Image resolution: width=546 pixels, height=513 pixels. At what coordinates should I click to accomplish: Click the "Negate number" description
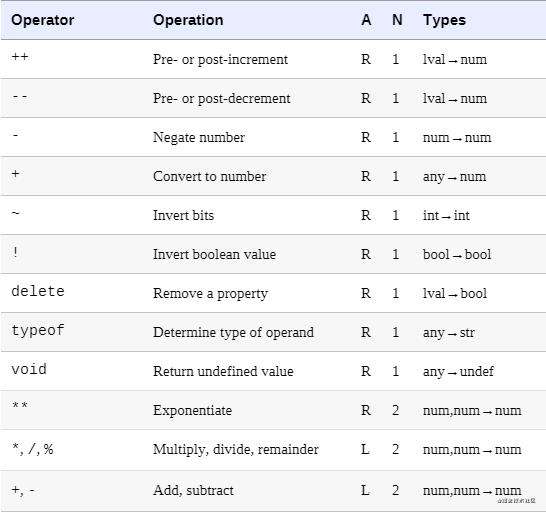(199, 137)
